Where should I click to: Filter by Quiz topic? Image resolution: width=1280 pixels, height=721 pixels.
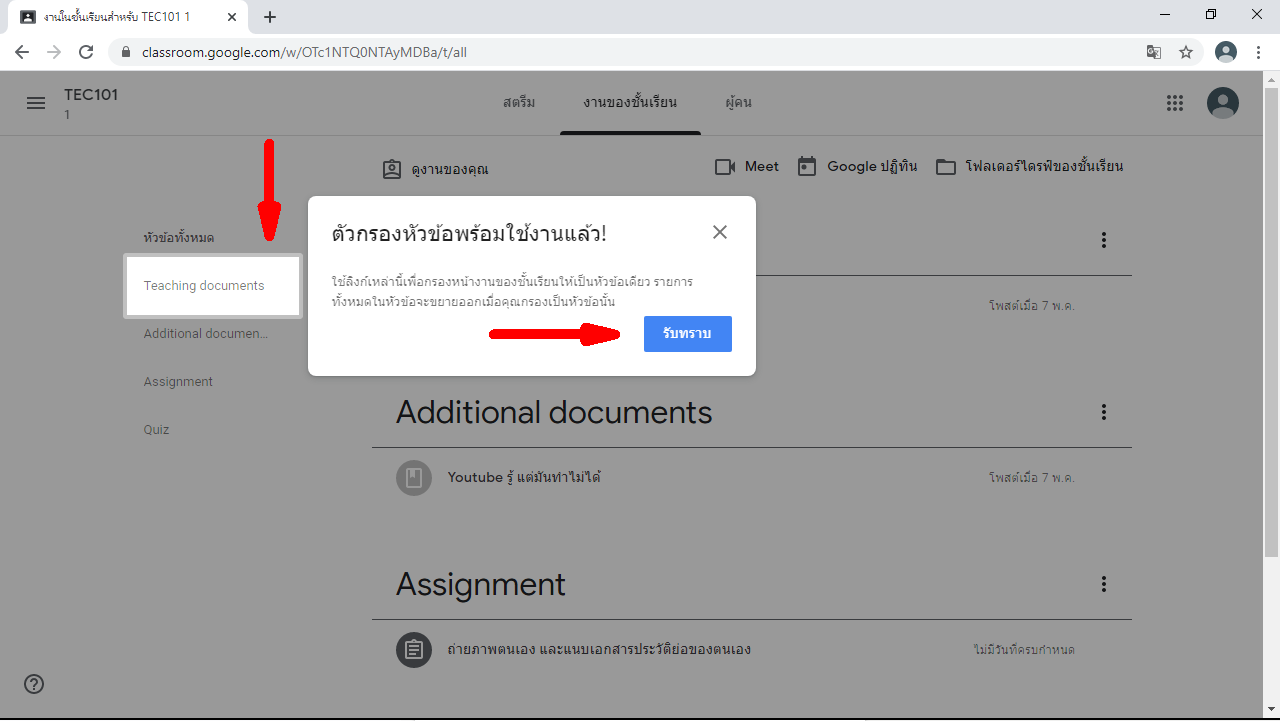(x=156, y=430)
